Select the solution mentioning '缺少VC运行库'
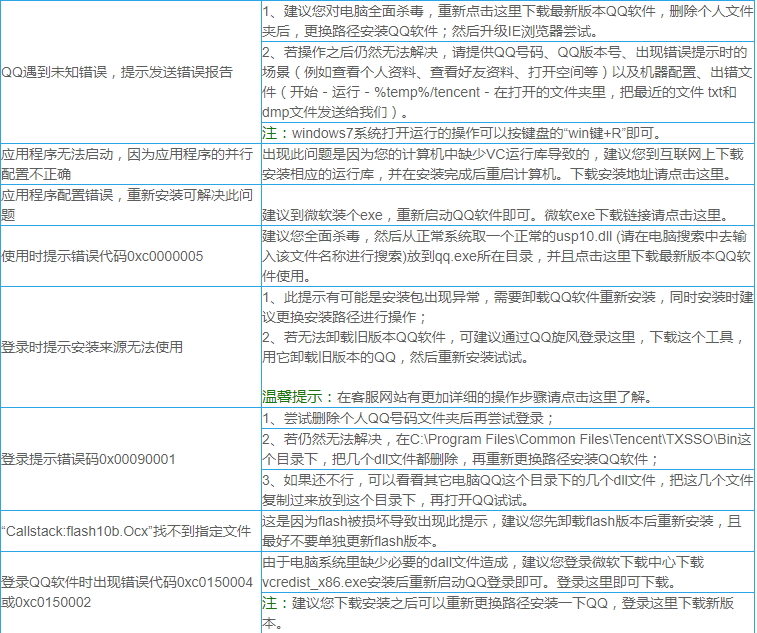The image size is (757, 633). (x=508, y=164)
